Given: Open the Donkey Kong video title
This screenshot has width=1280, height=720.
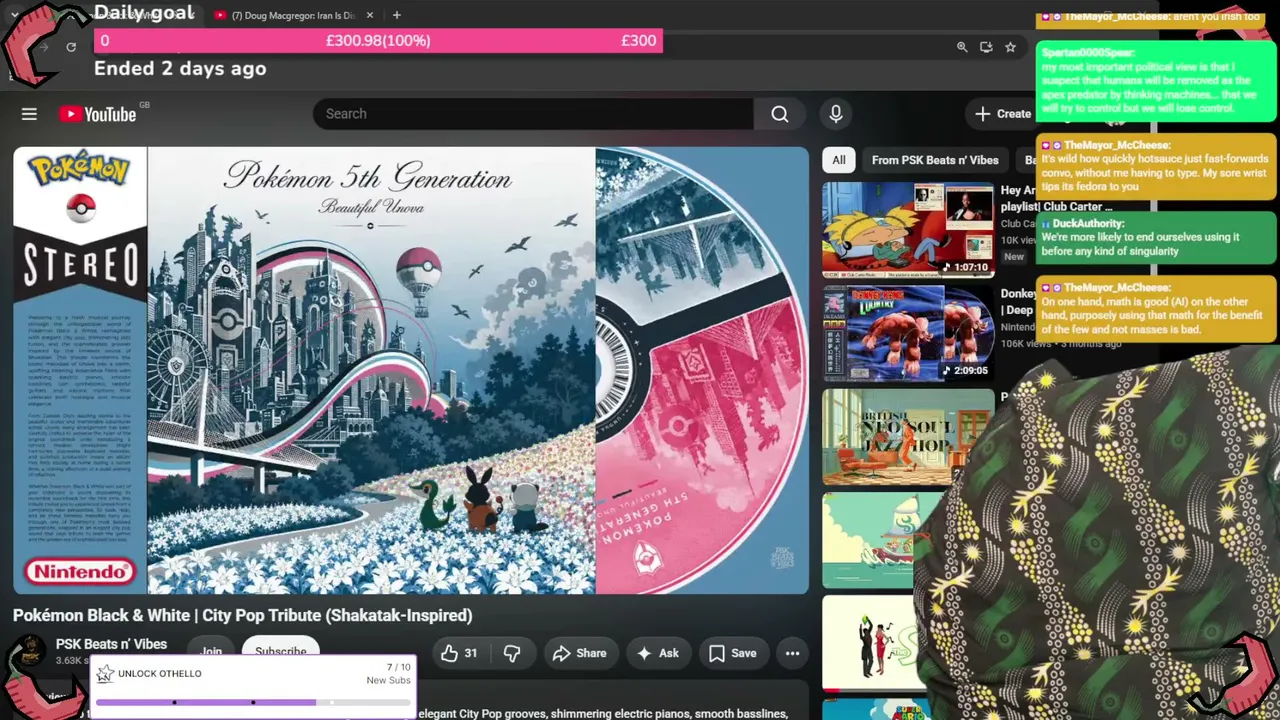Looking at the screenshot, I should (x=1018, y=302).
